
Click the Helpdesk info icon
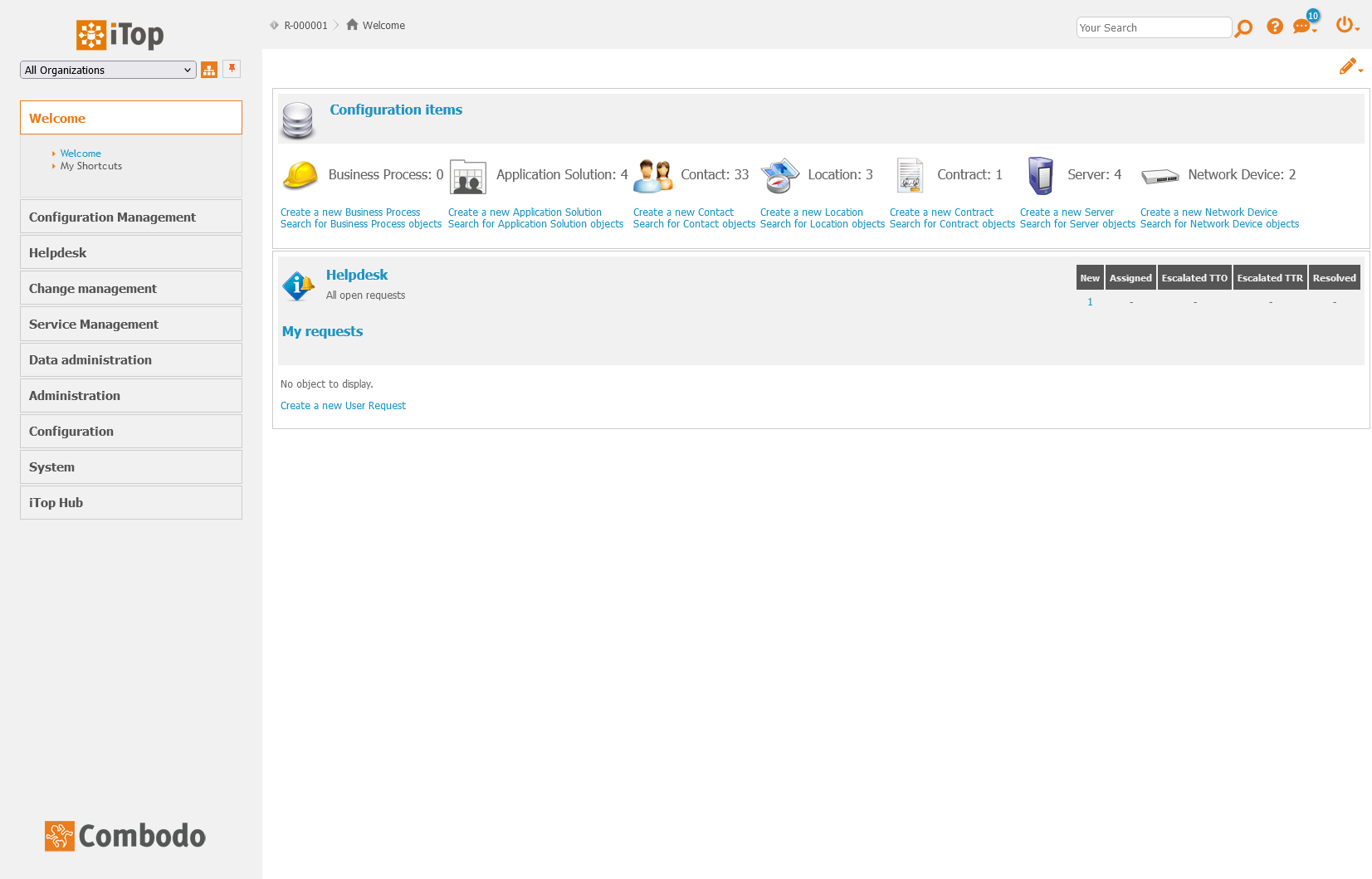(297, 284)
